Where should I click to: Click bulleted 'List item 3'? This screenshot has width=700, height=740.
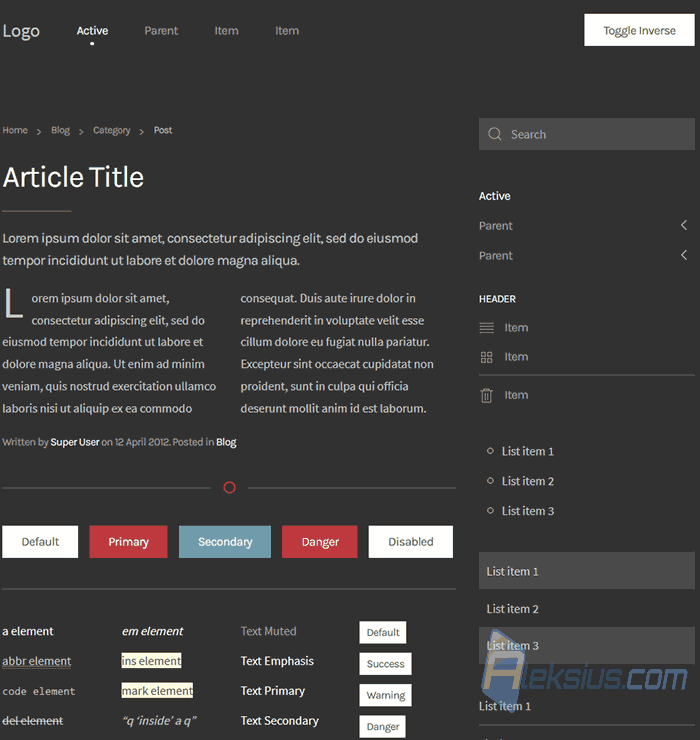pyautogui.click(x=528, y=511)
